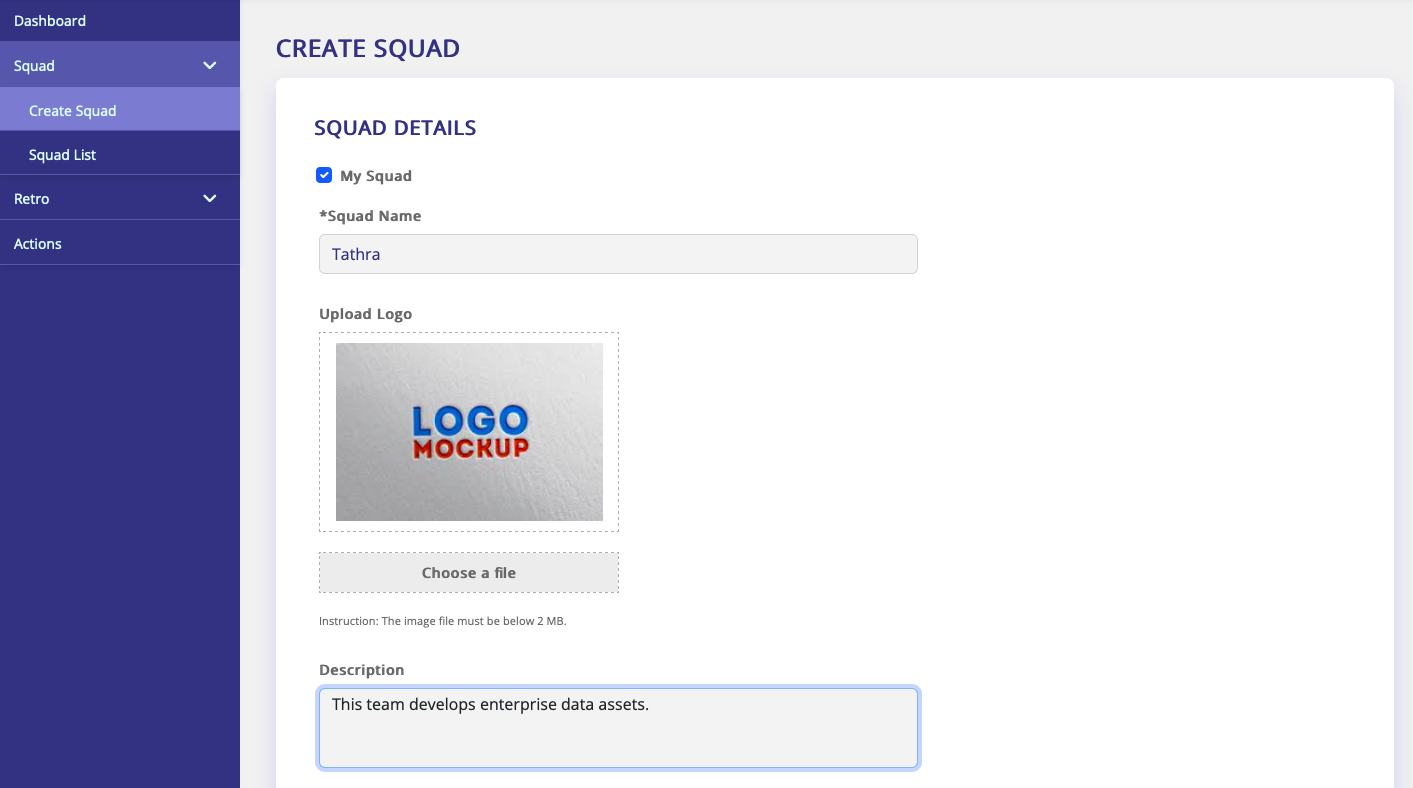Click the Squad Name field containing Tathra
The width and height of the screenshot is (1413, 788).
point(617,254)
